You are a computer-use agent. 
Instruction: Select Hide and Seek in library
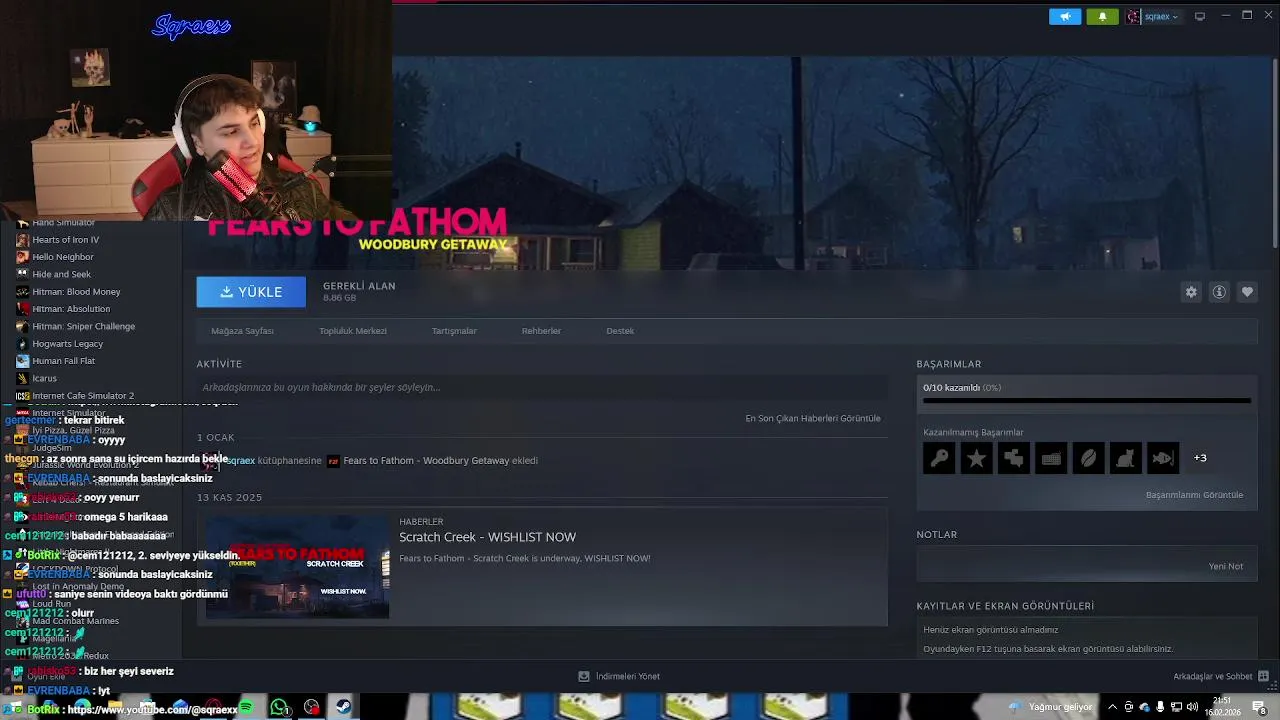(x=61, y=274)
